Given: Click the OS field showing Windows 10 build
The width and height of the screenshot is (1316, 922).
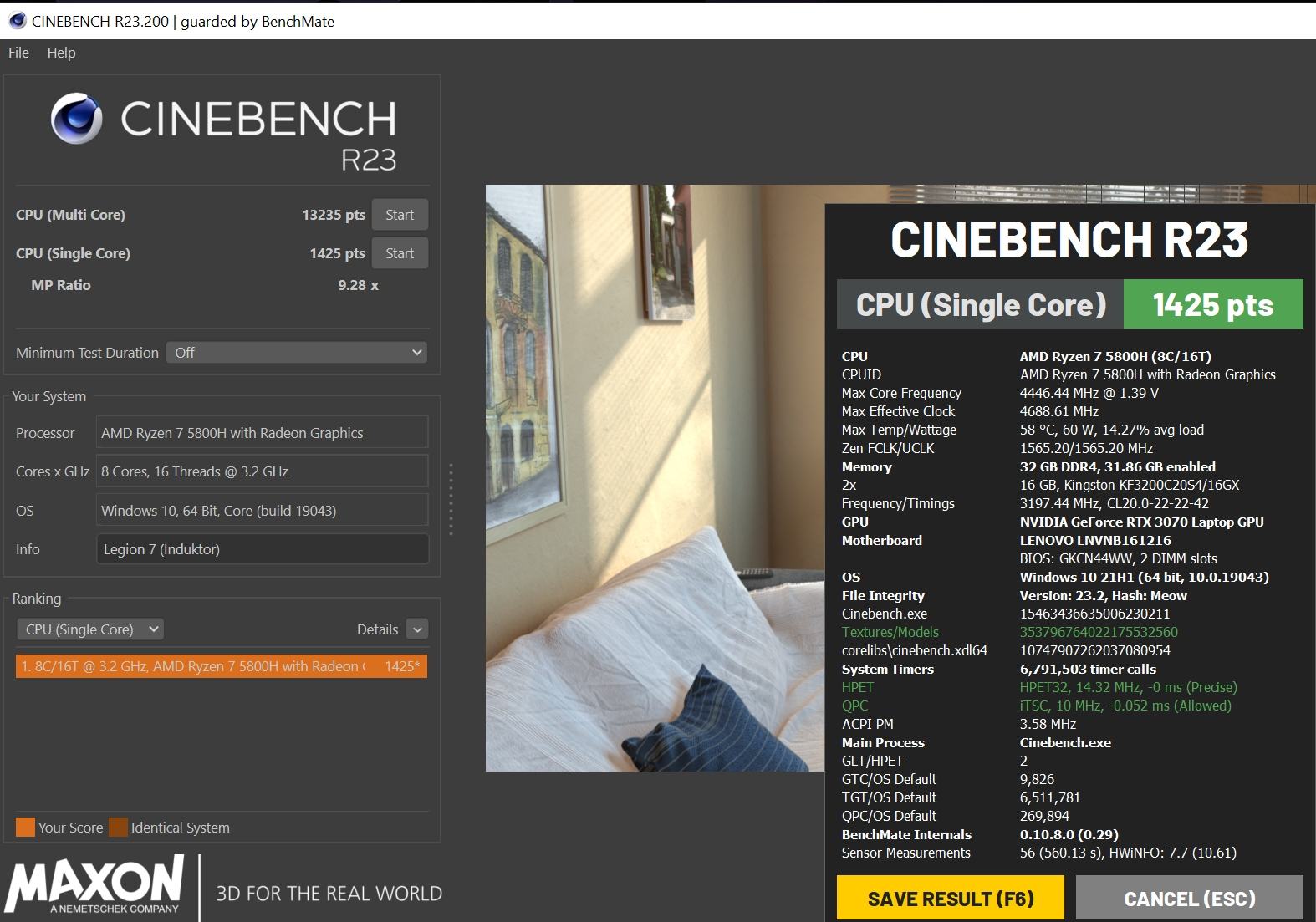Looking at the screenshot, I should pyautogui.click(x=263, y=511).
